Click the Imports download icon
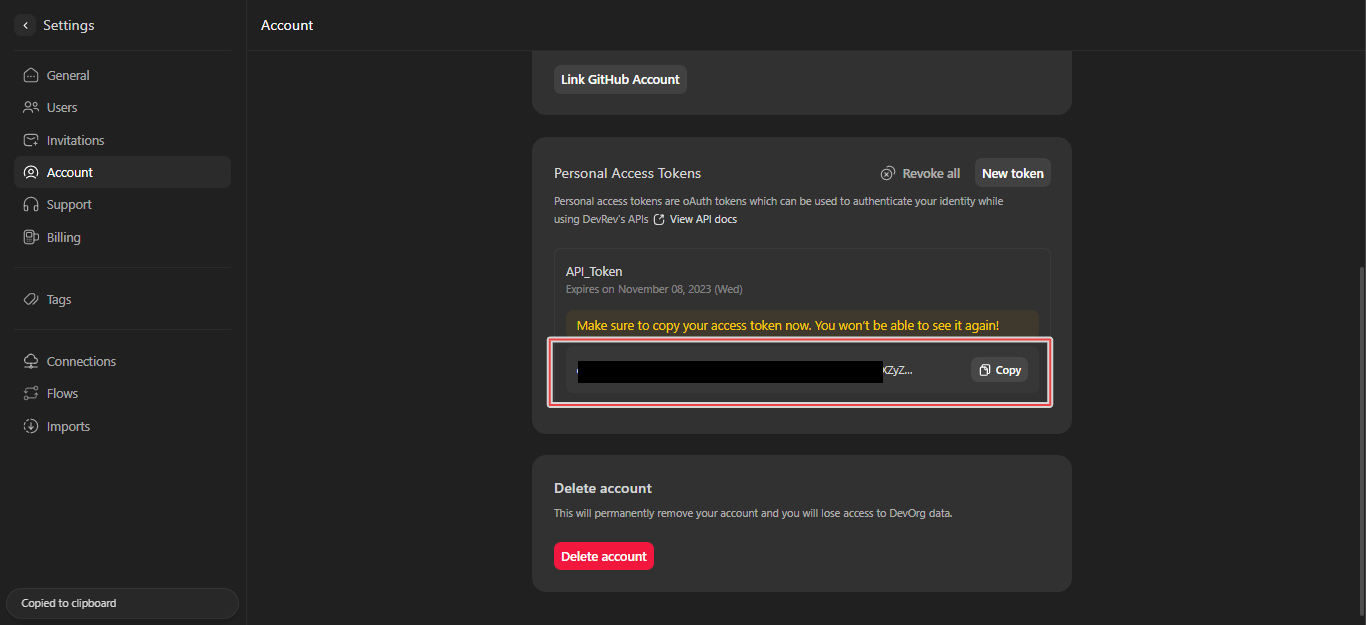 tap(31, 427)
